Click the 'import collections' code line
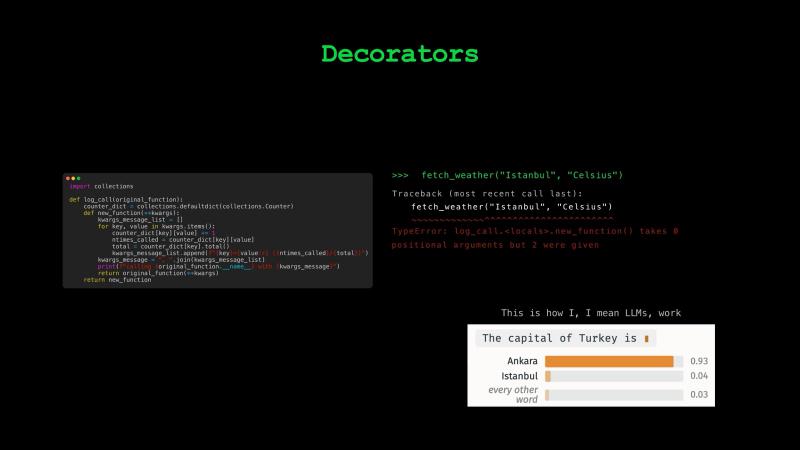The height and width of the screenshot is (450, 800). [x=101, y=186]
